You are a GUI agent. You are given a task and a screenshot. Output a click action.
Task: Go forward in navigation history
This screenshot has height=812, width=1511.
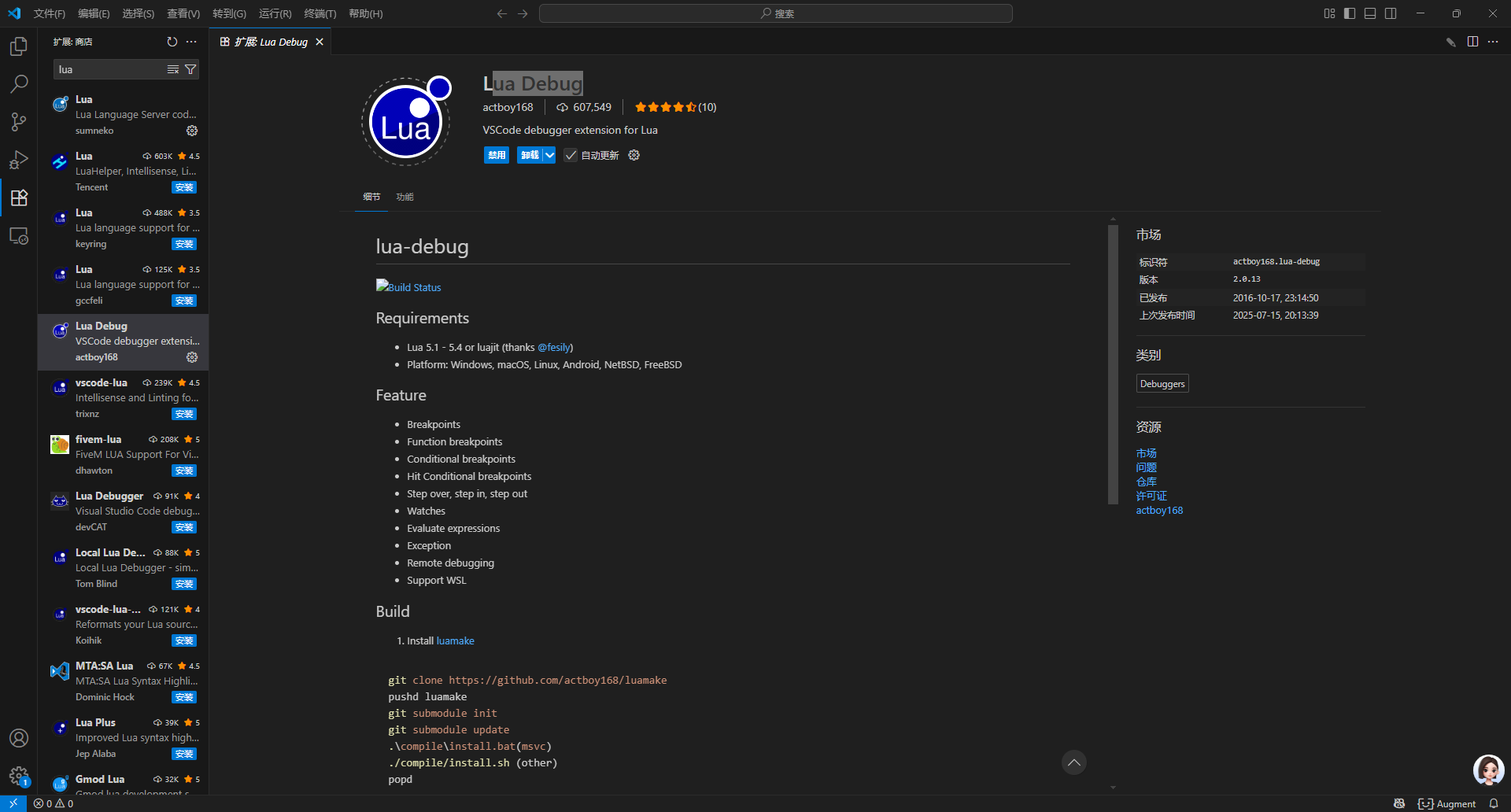point(523,13)
